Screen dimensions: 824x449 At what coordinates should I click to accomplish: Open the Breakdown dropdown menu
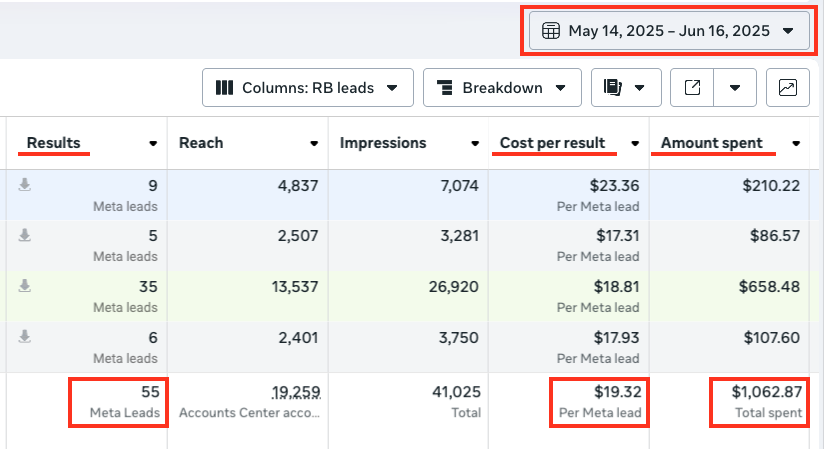click(x=501, y=88)
